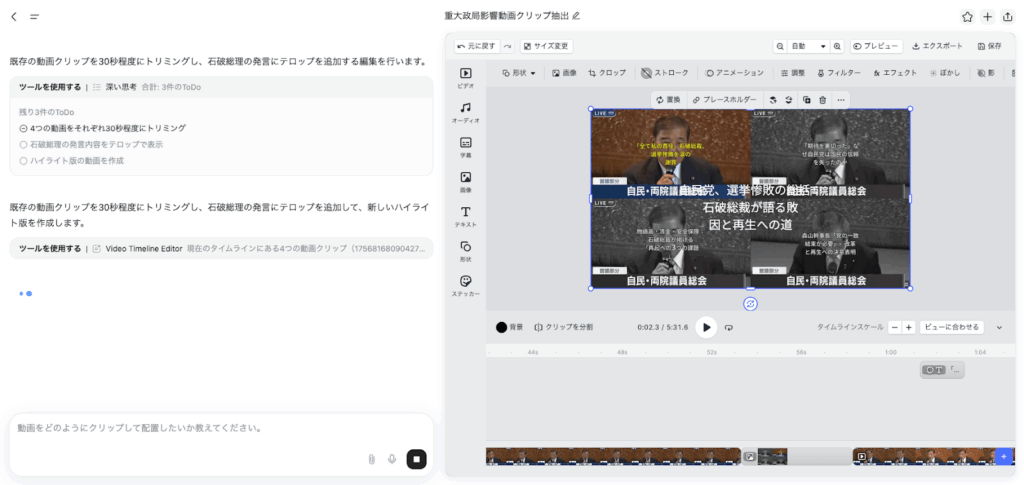Screen dimensions: 1024x485
Task: Open the ビデオ panel in the sidebar
Action: pyautogui.click(x=465, y=77)
